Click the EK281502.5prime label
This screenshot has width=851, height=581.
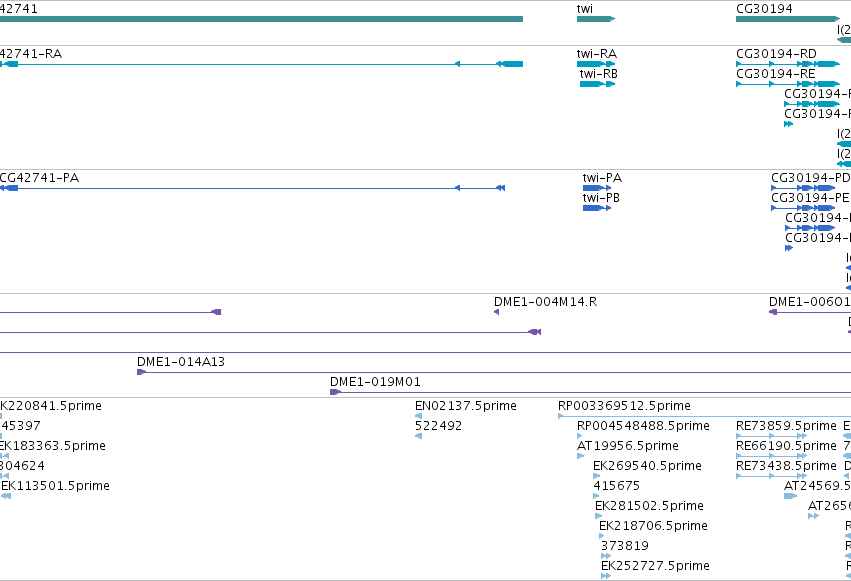coord(650,506)
